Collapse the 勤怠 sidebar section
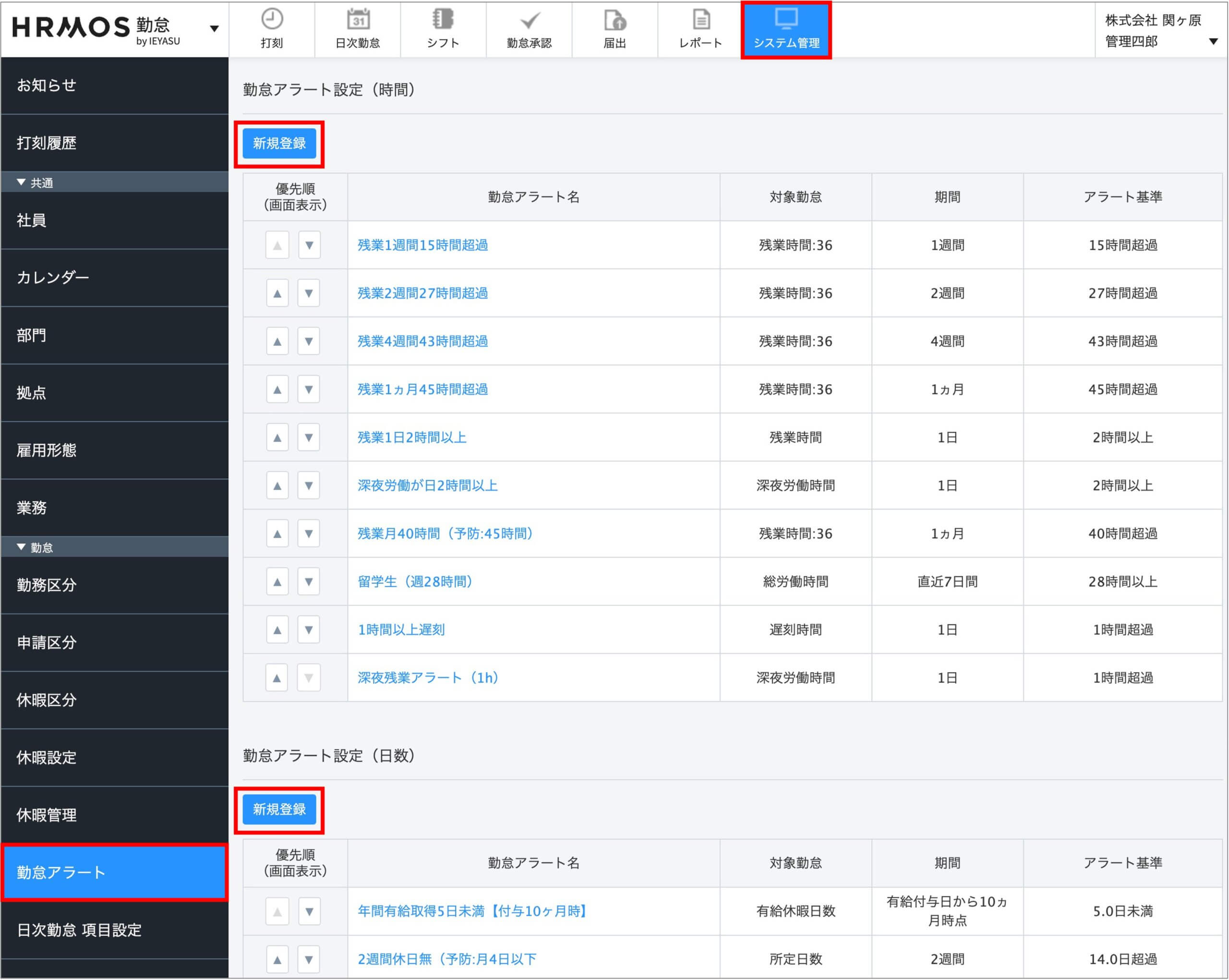Screen dimensions: 1229x980 tap(22, 547)
